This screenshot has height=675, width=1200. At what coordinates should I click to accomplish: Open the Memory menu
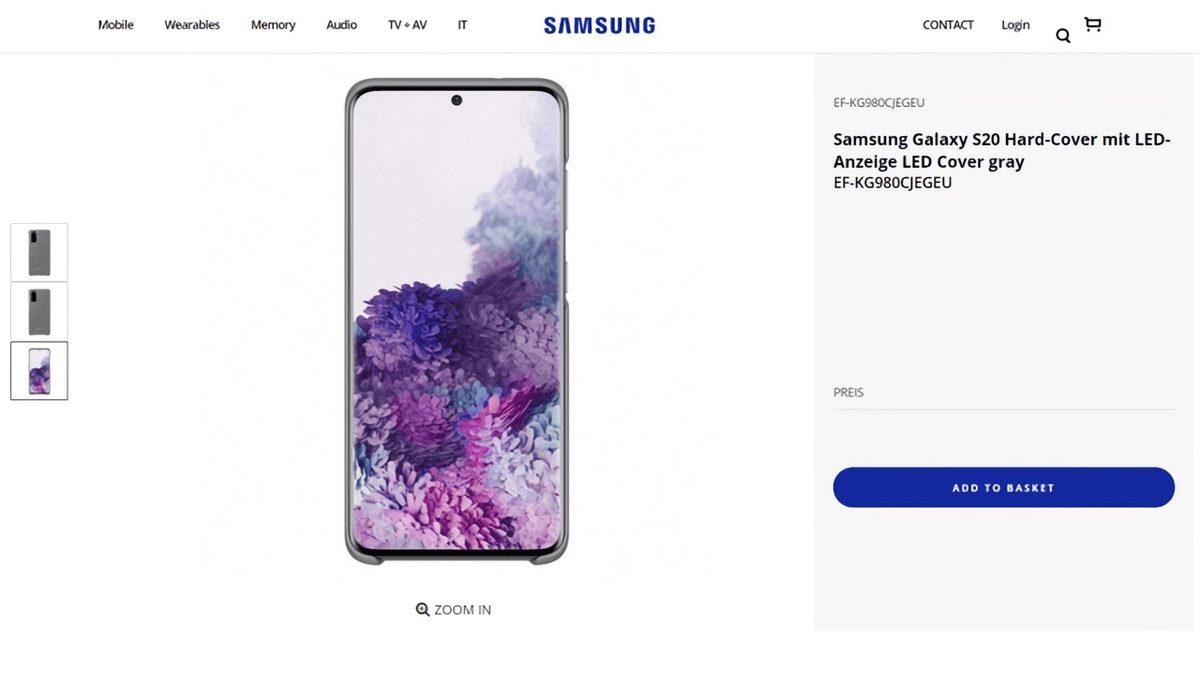pyautogui.click(x=272, y=23)
